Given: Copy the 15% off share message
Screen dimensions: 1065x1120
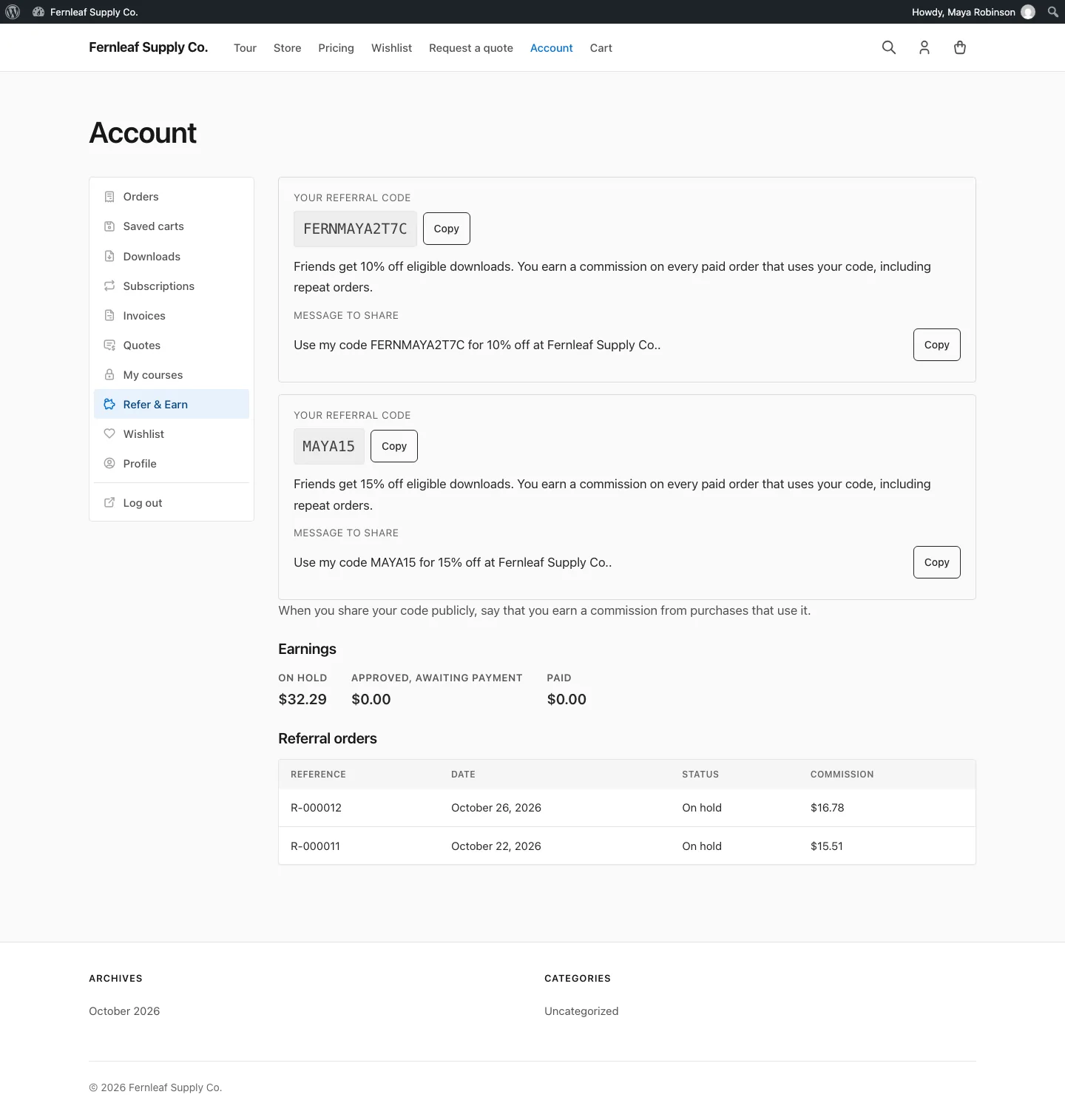Looking at the screenshot, I should pos(937,562).
